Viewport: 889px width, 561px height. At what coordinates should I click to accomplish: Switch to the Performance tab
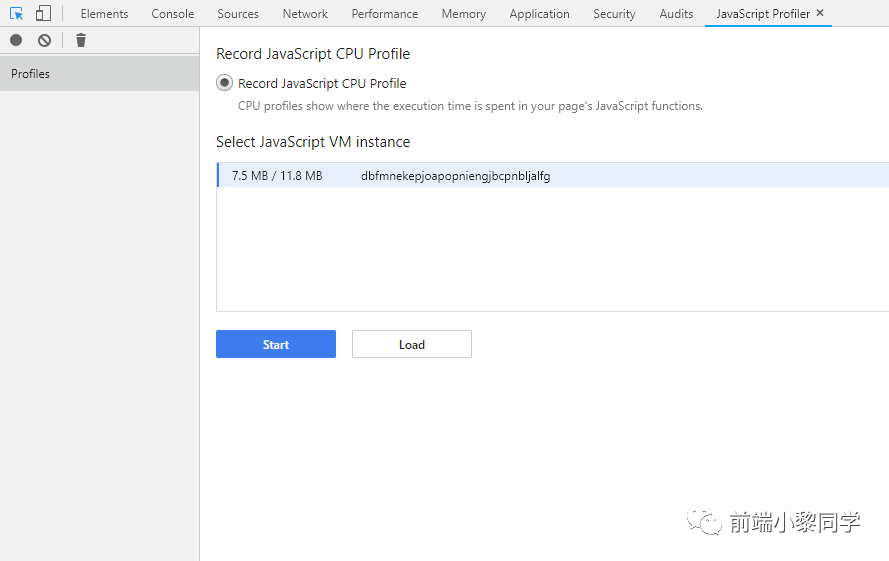[384, 14]
